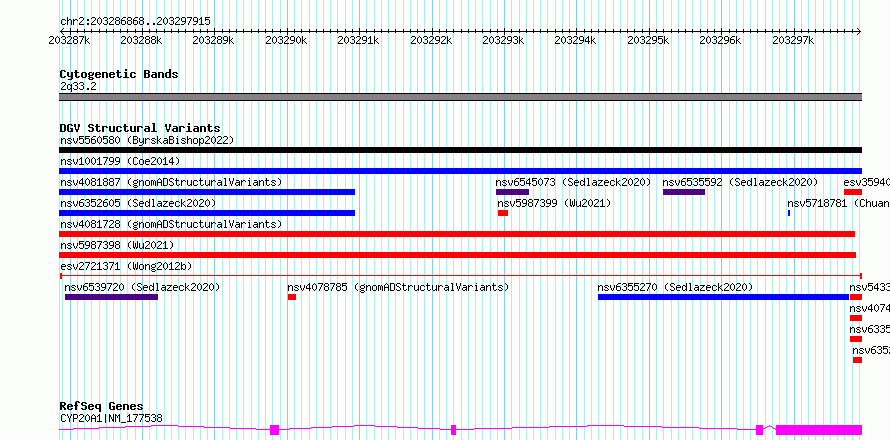The height and width of the screenshot is (440, 890).
Task: Click the 203290k ruler tick label
Action: (x=287, y=40)
